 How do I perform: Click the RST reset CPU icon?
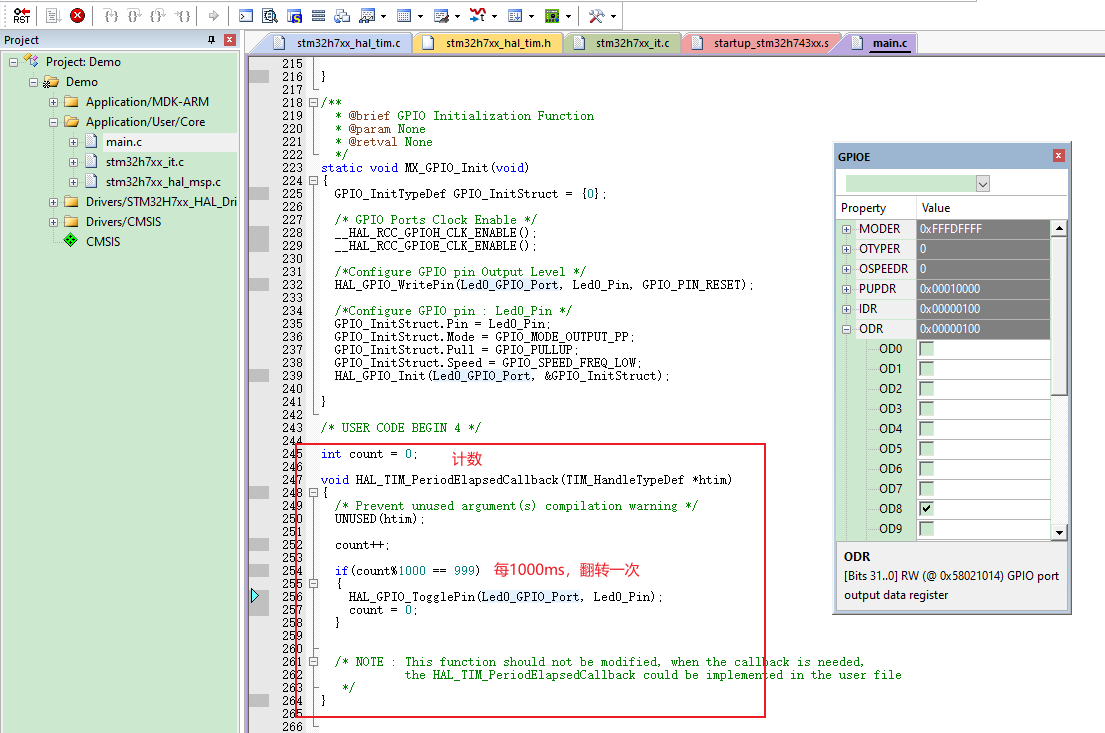click(22, 15)
